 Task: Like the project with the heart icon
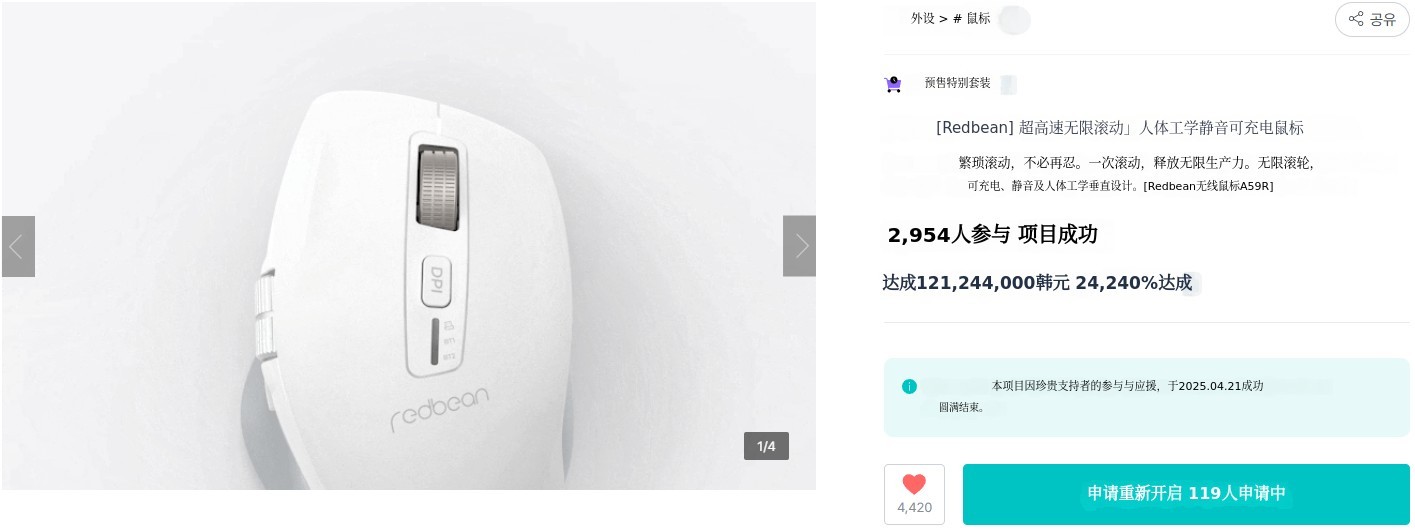914,484
